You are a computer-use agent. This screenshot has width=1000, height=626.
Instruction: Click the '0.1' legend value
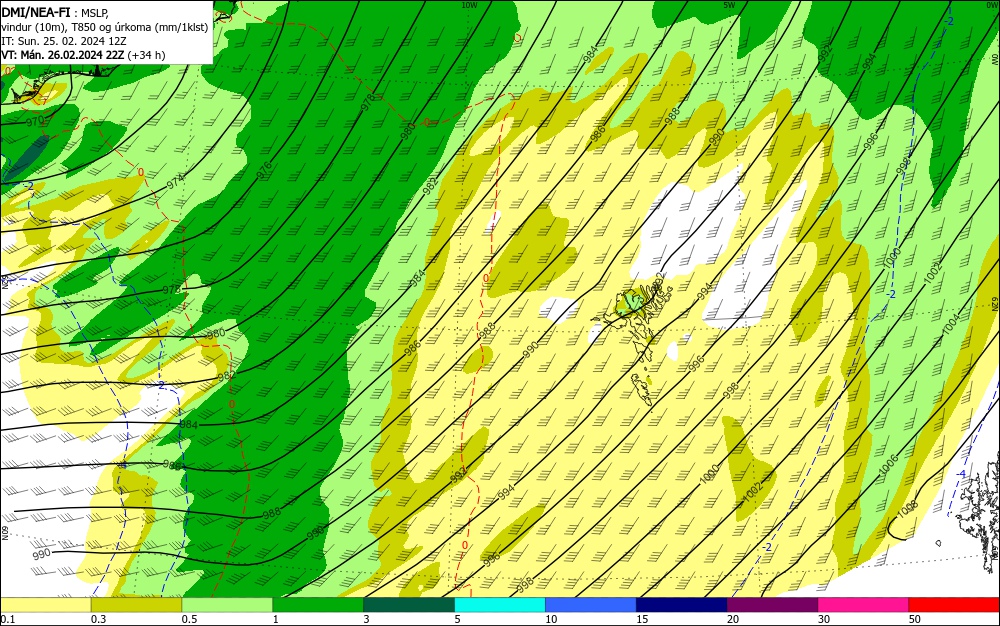pos(8,619)
